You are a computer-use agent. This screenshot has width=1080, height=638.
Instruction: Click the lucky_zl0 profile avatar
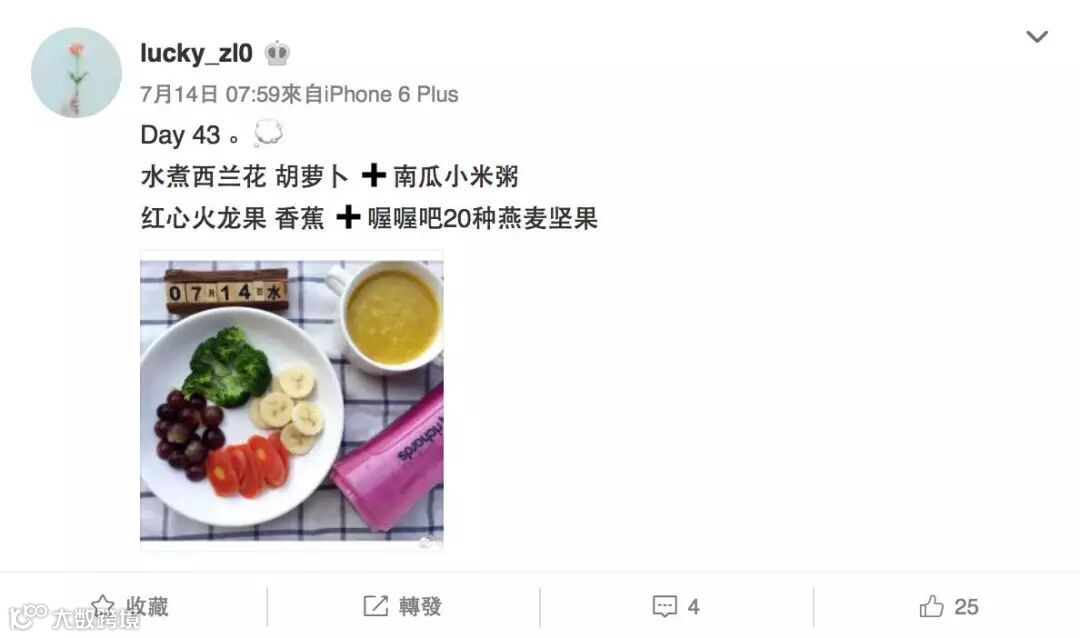(x=76, y=72)
